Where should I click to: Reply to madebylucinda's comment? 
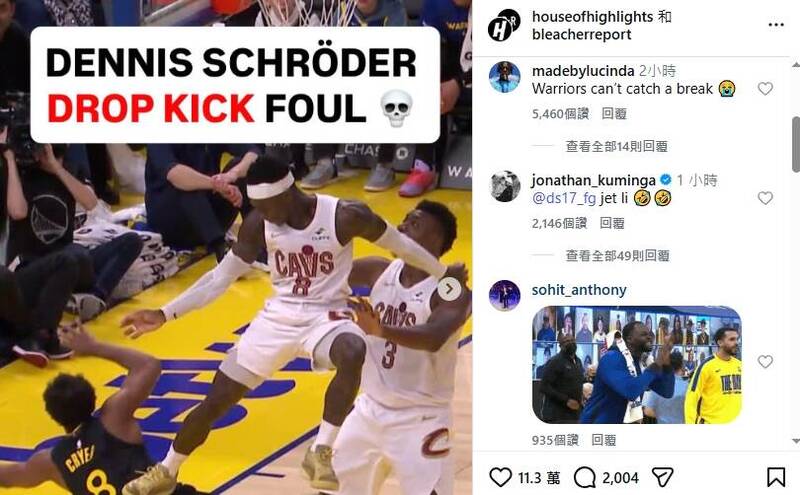click(x=614, y=114)
